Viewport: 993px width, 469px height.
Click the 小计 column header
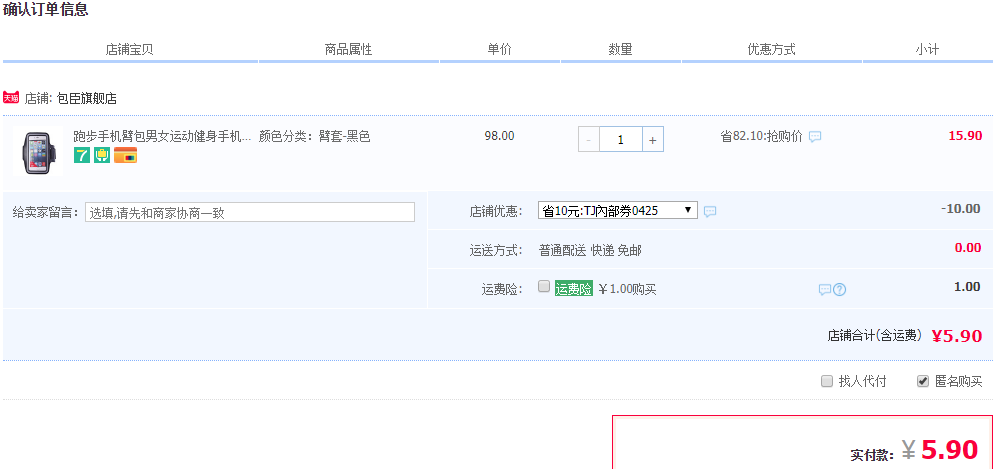(927, 49)
